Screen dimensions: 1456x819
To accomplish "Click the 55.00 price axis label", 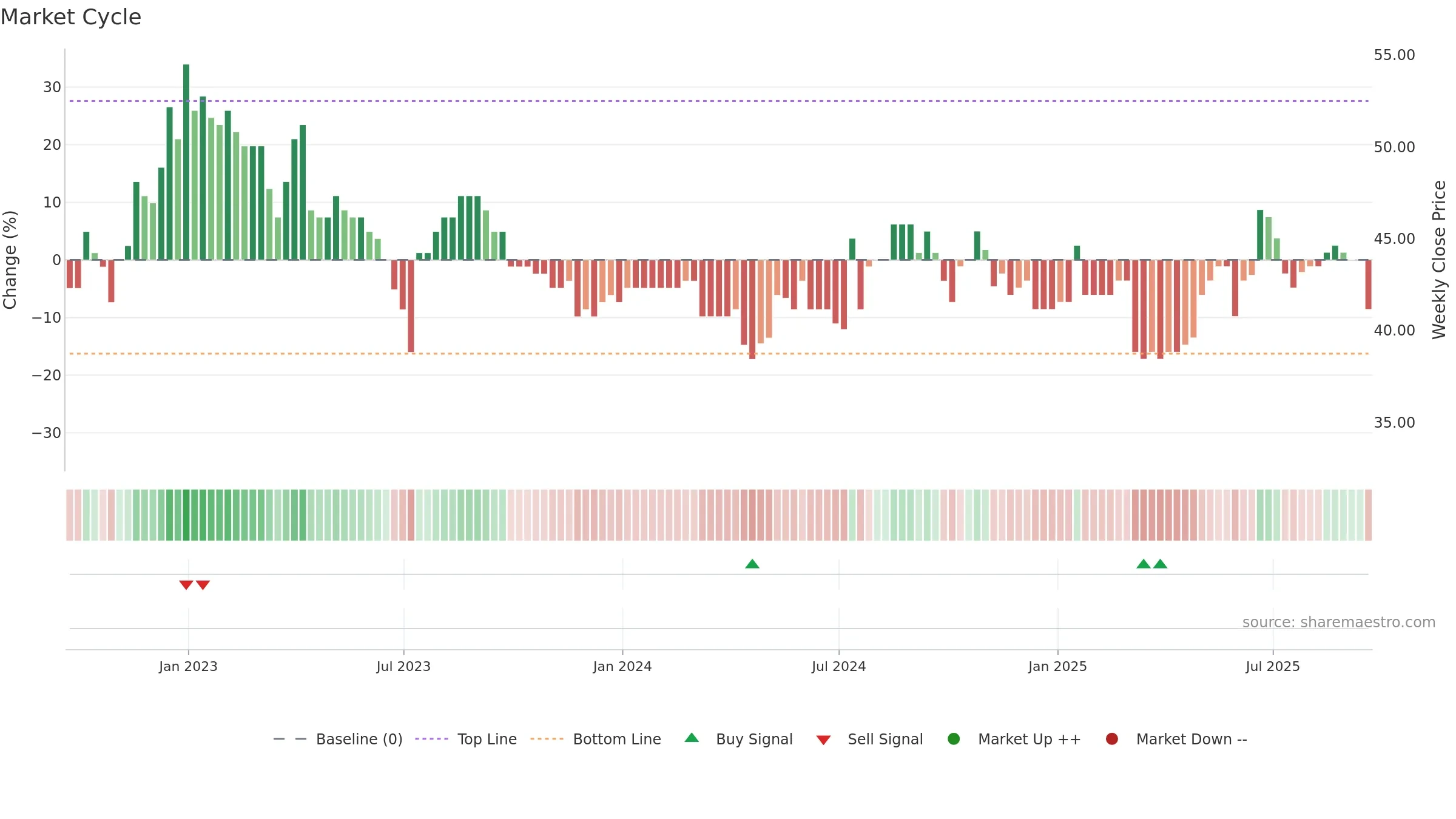I will point(1394,55).
